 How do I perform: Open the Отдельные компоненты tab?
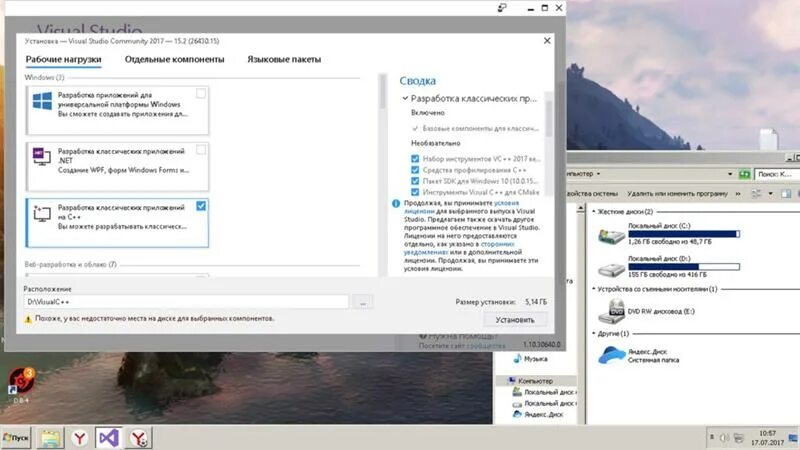pos(174,59)
